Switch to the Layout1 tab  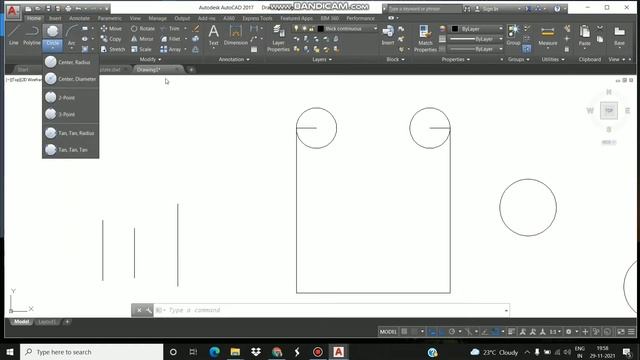[x=47, y=322]
